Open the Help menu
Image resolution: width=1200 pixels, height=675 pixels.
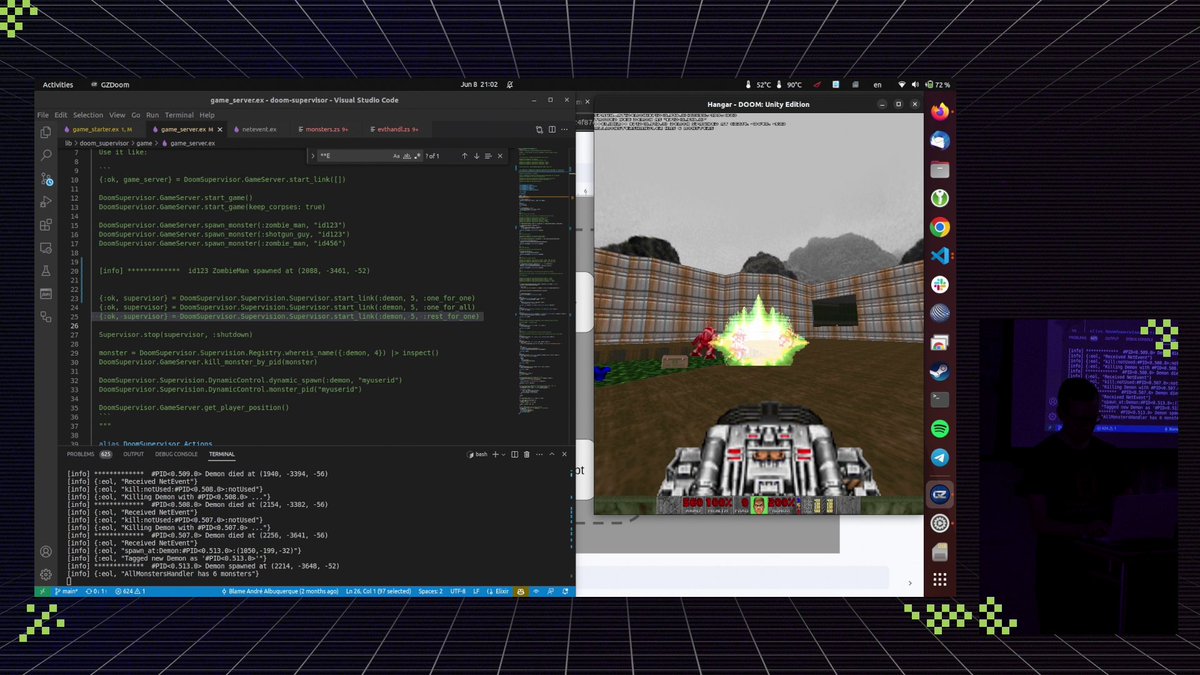[x=207, y=115]
